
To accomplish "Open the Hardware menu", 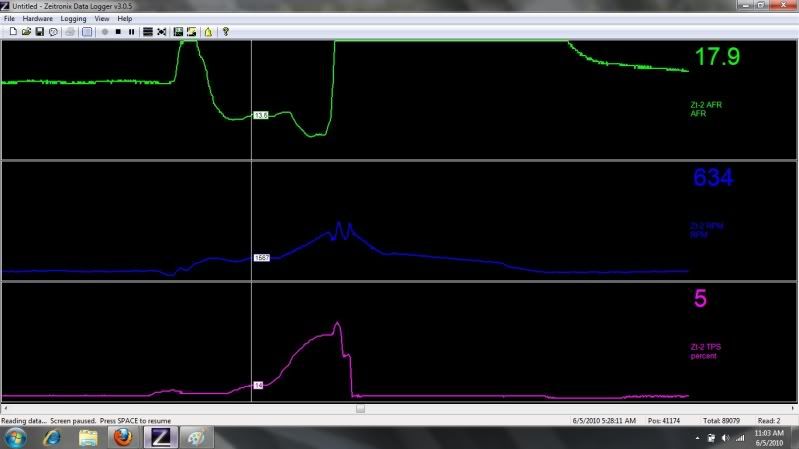I will [x=37, y=18].
